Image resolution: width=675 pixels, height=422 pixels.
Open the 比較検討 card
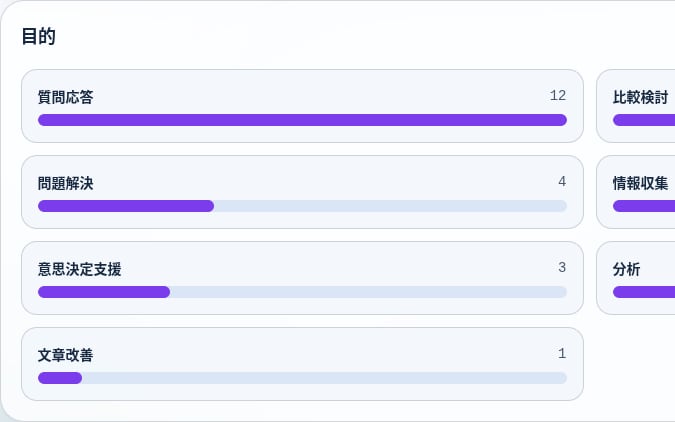[635, 106]
